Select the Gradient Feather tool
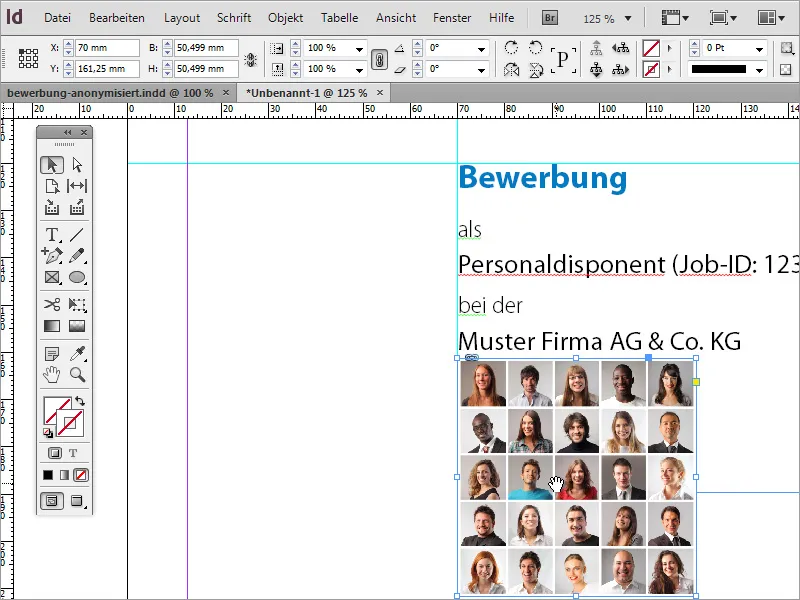The image size is (800, 600). tap(77, 326)
